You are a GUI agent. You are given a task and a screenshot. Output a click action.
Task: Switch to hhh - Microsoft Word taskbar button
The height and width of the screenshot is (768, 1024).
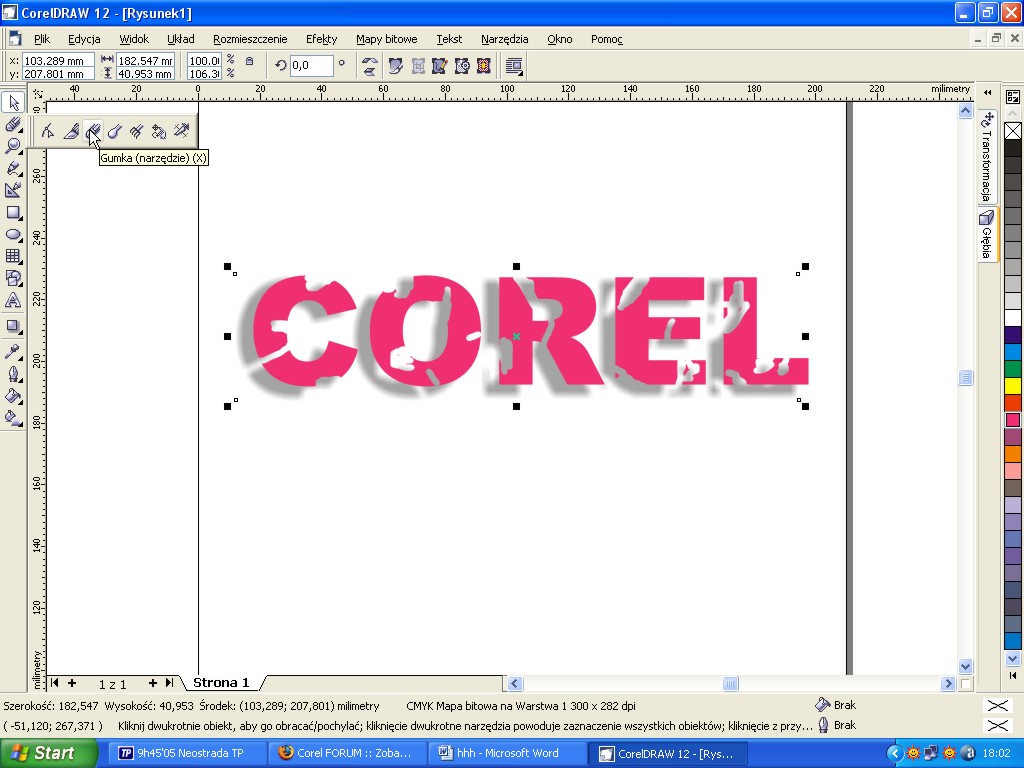pos(507,753)
